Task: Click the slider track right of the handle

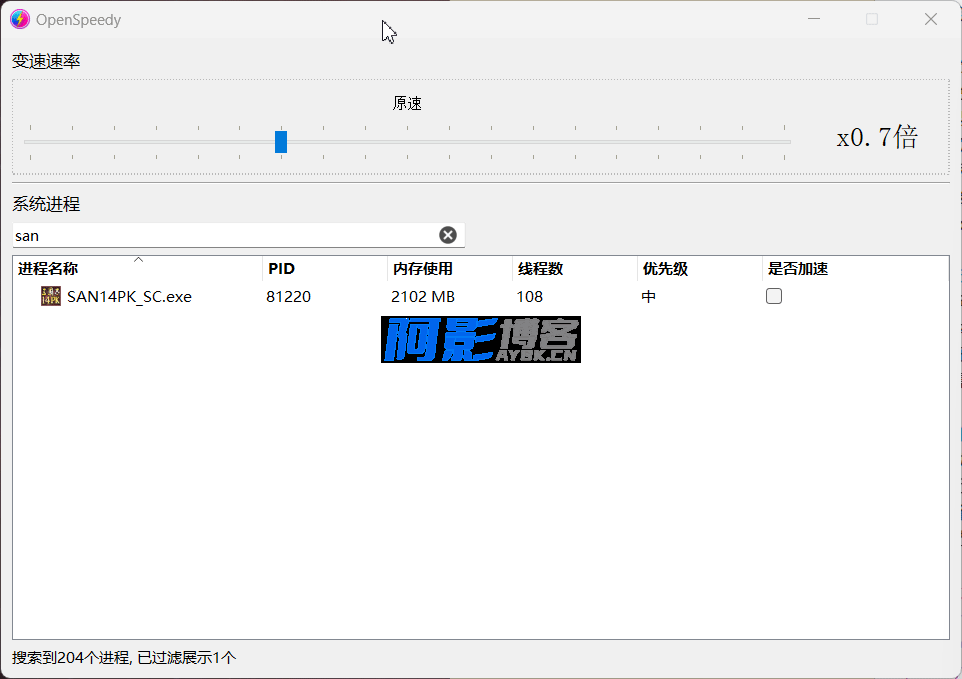Action: click(550, 142)
